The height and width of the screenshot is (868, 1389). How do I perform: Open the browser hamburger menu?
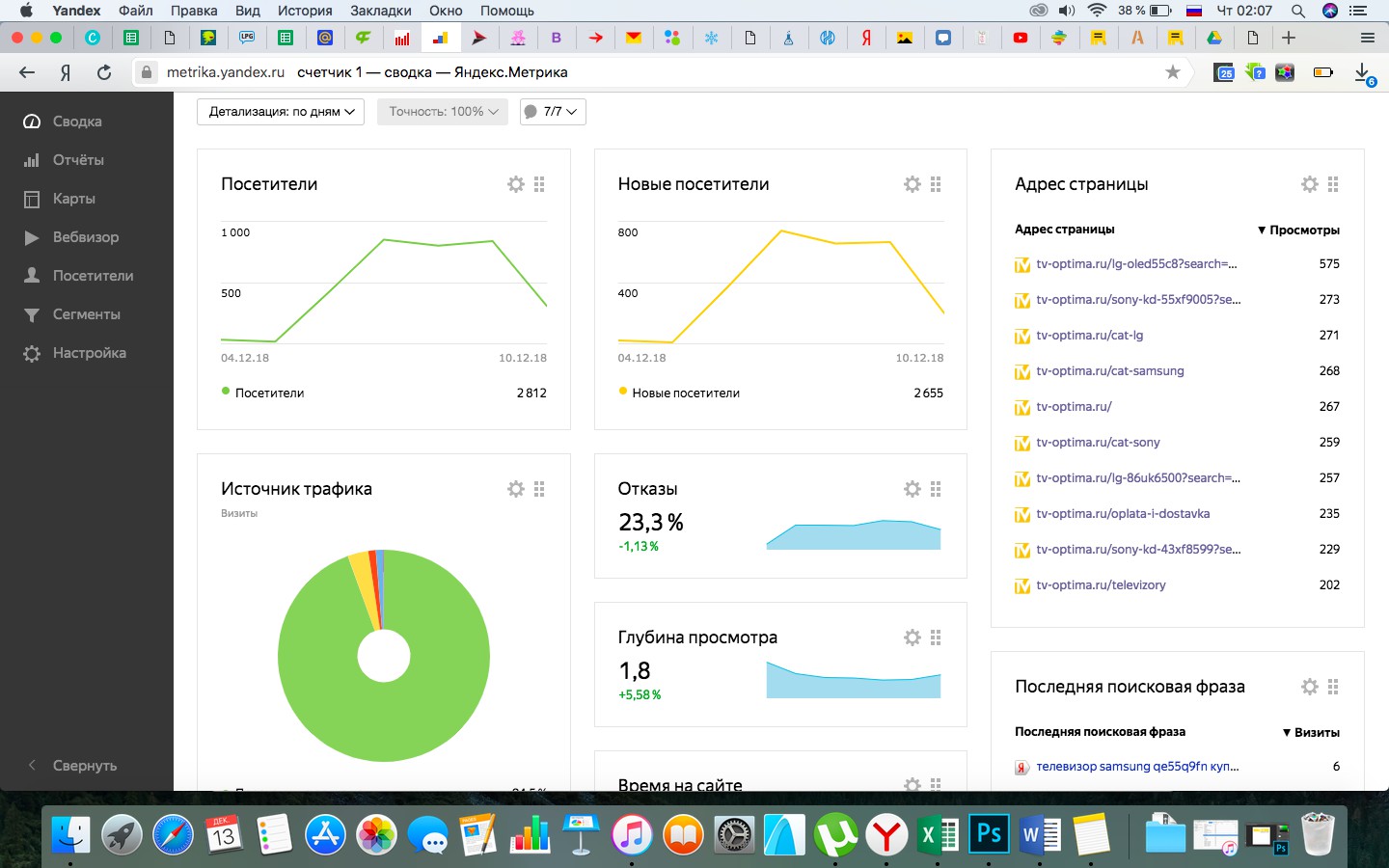coord(1367,38)
